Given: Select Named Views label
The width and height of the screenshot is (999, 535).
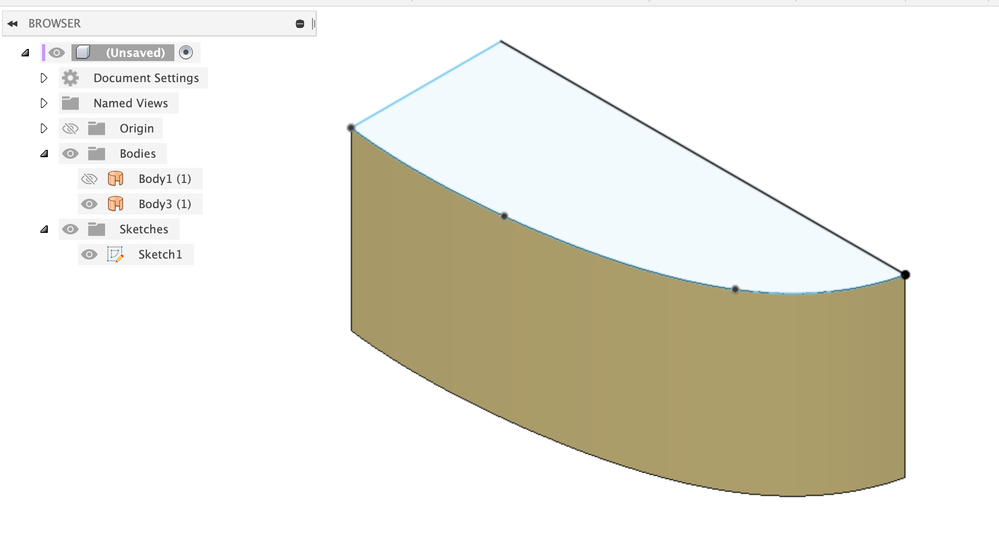Looking at the screenshot, I should (131, 103).
